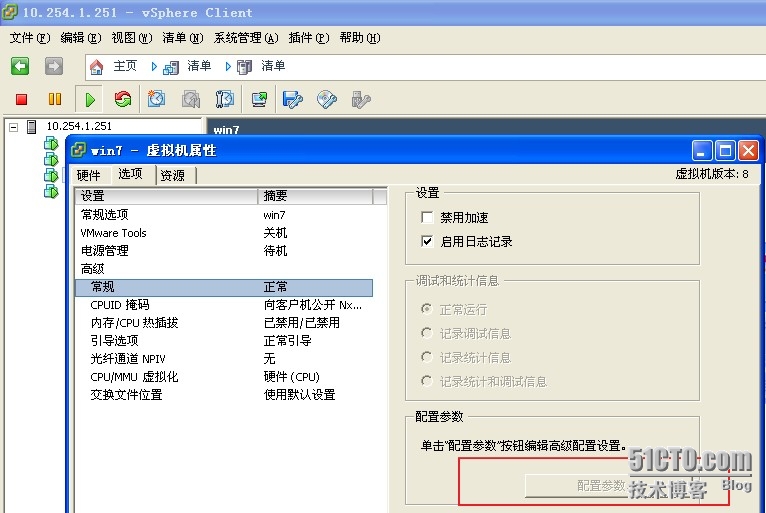Image resolution: width=766 pixels, height=513 pixels.
Task: Open the 系统管理(A) menu
Action: coord(246,38)
